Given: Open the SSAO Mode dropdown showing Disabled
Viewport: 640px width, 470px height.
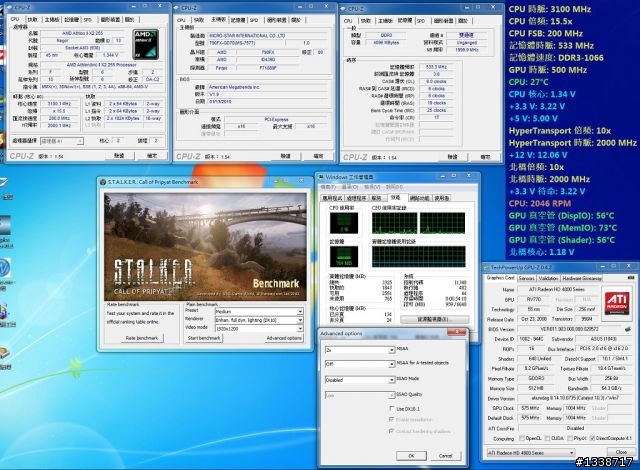Looking at the screenshot, I should 360,380.
